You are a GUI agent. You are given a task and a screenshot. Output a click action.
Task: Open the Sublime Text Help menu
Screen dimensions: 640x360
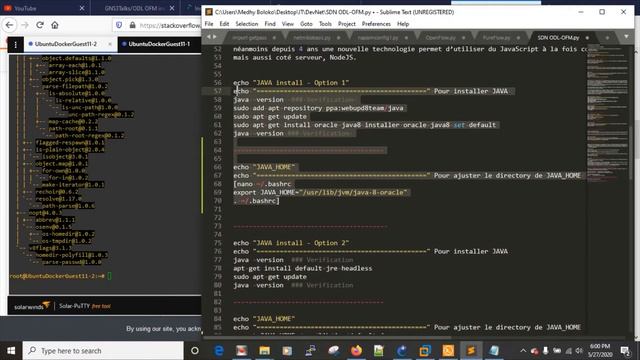(x=403, y=24)
